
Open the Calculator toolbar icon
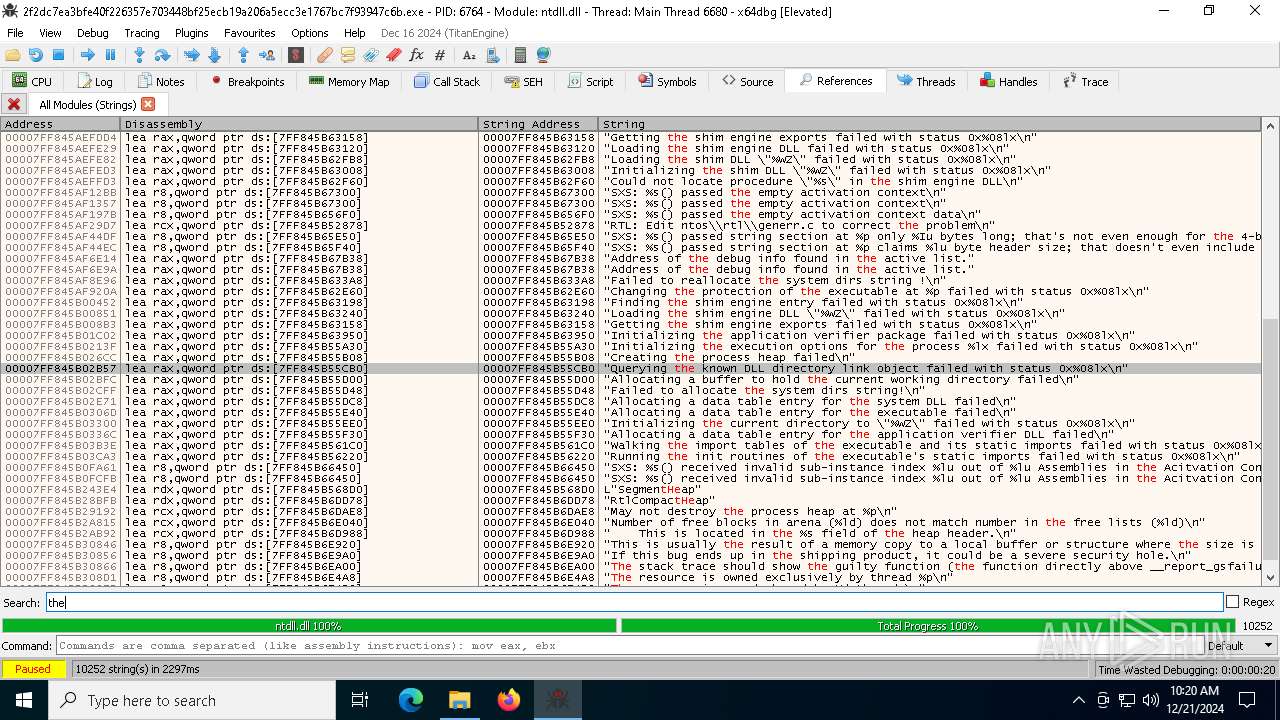click(520, 55)
